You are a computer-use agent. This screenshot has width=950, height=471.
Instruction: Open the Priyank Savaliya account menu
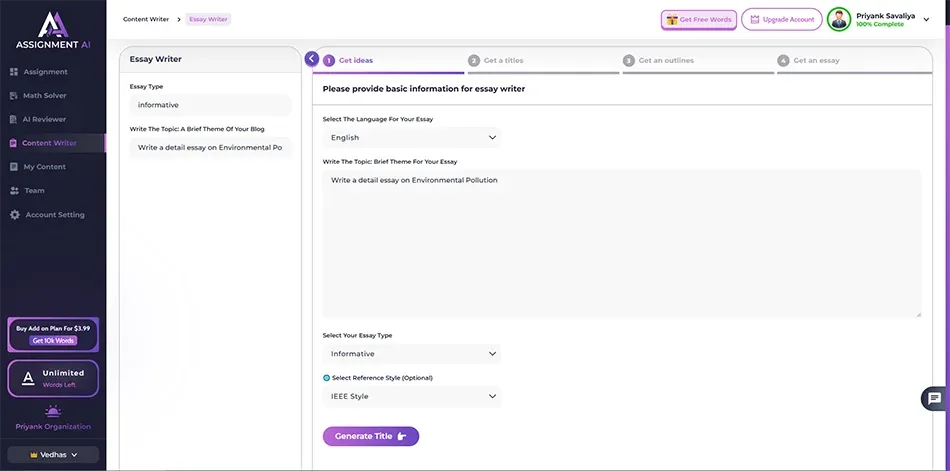tap(924, 18)
